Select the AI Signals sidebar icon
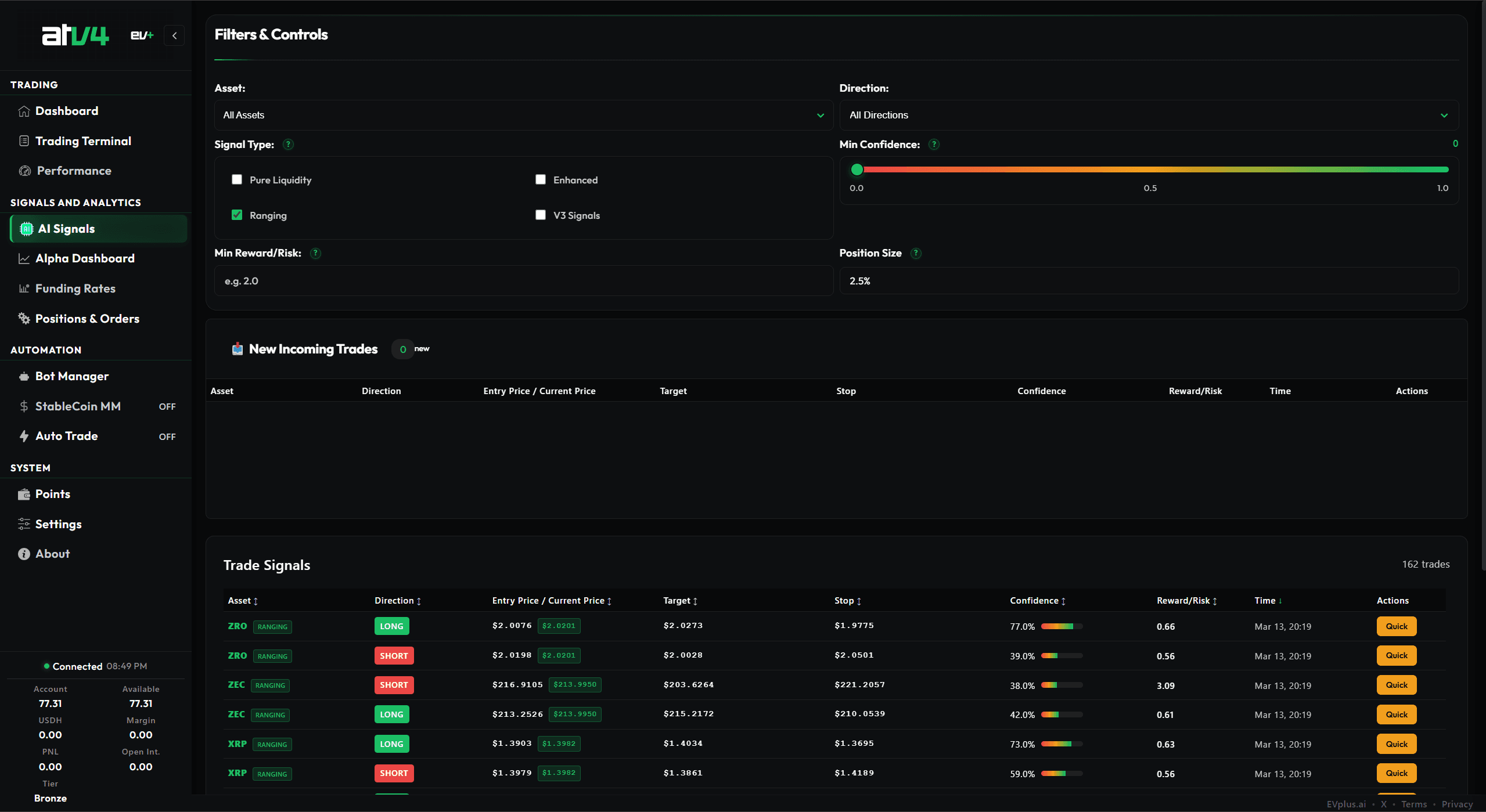Screen dimensions: 1486x812 [x=26, y=228]
